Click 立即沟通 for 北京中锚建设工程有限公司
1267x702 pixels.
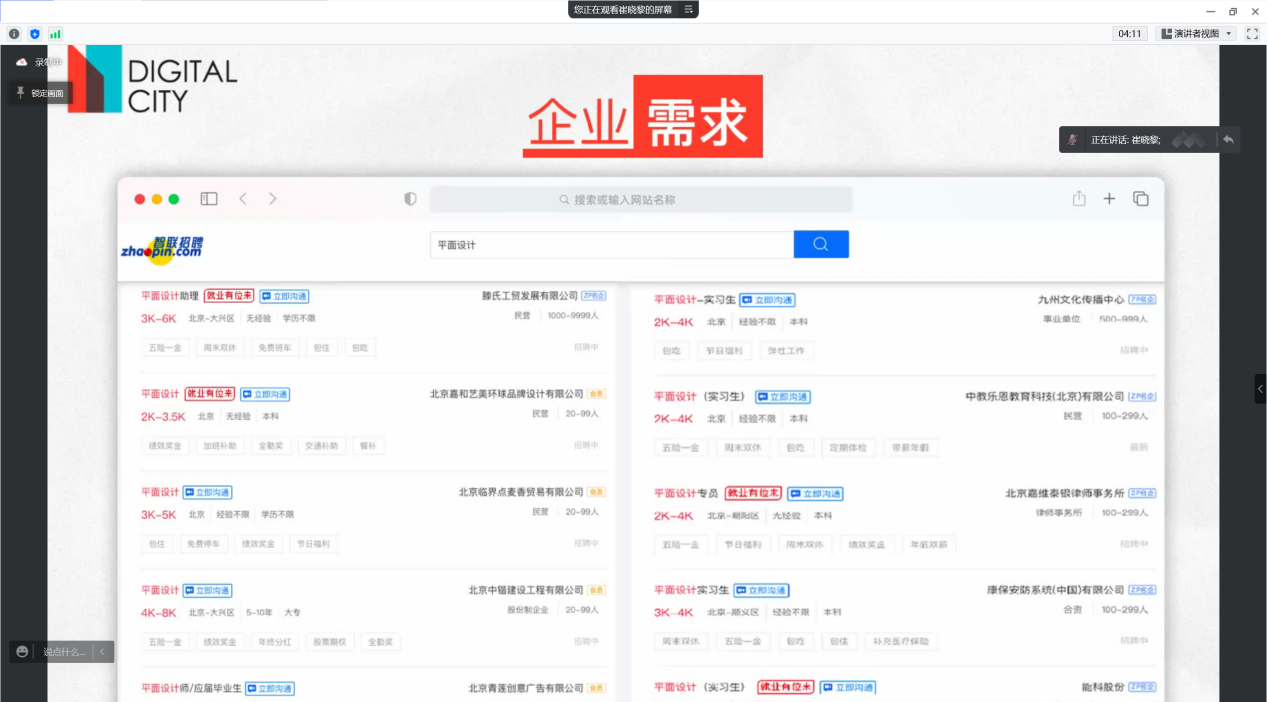coord(208,590)
